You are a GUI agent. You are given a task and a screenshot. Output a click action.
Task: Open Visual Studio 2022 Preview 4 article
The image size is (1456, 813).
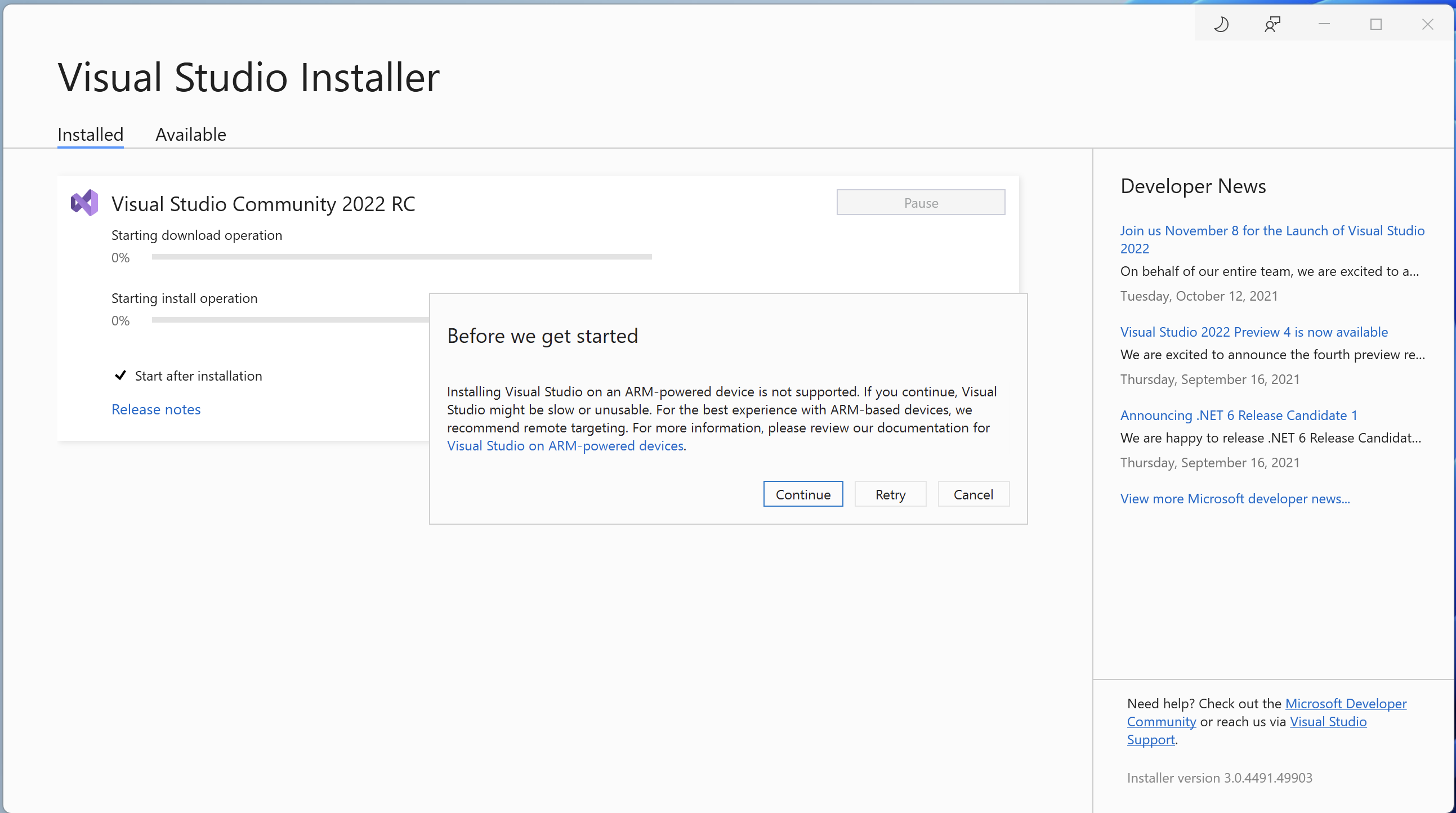1254,332
